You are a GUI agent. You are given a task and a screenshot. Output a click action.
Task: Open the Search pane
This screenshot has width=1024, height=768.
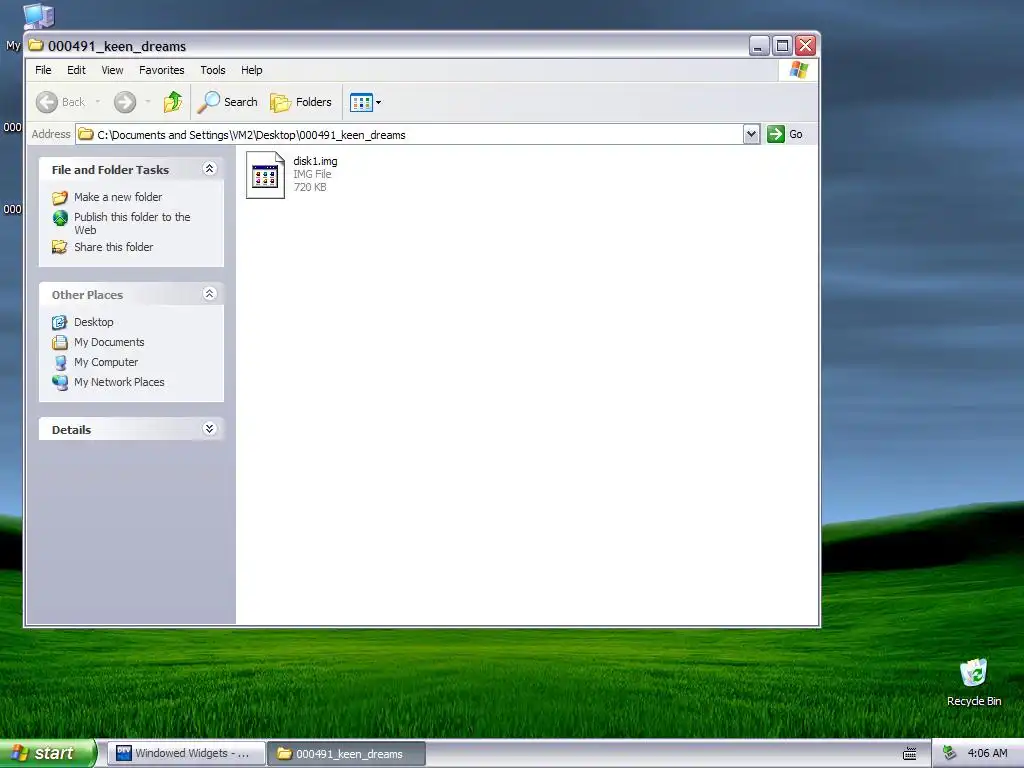[228, 102]
